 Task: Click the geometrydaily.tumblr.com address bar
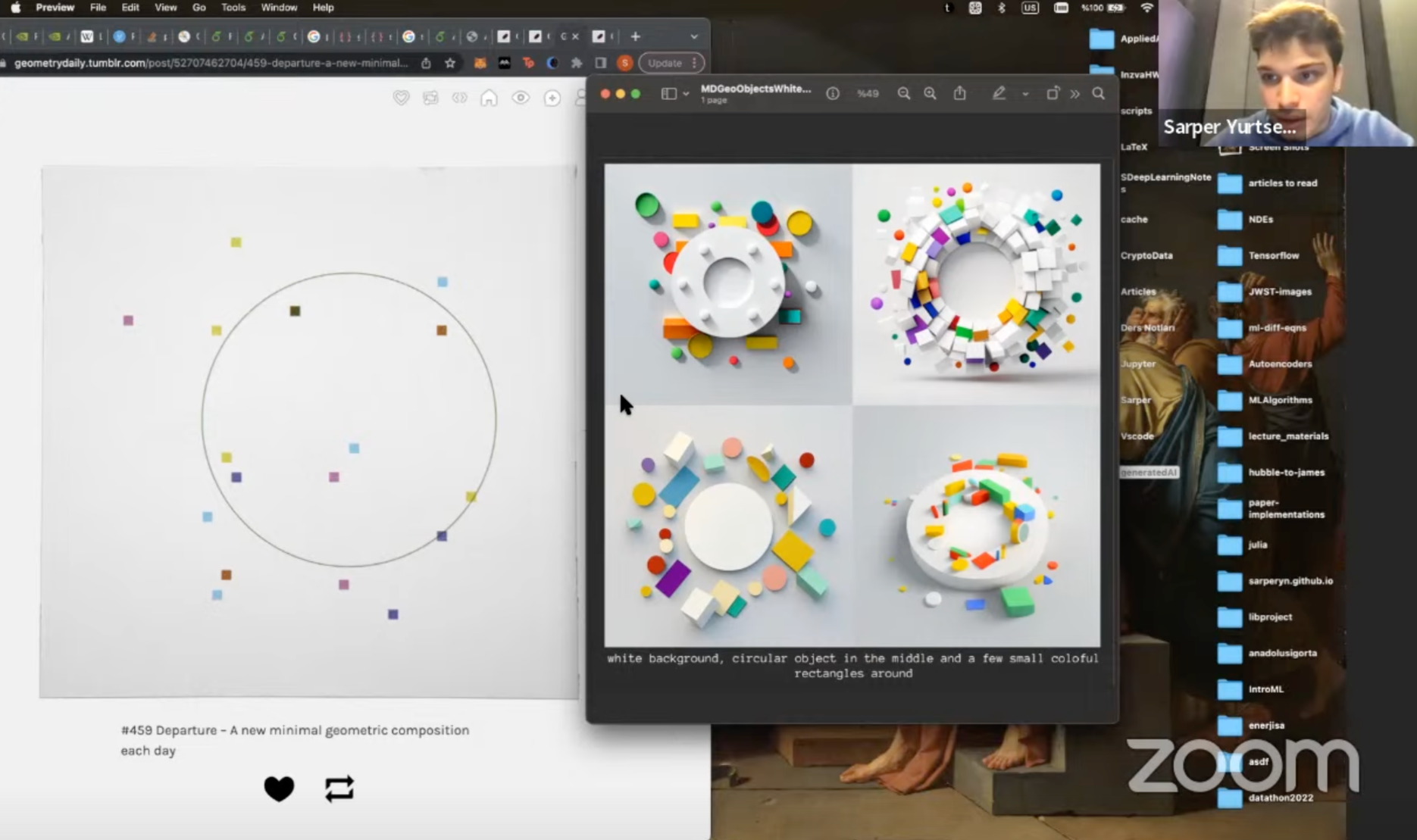coord(211,64)
